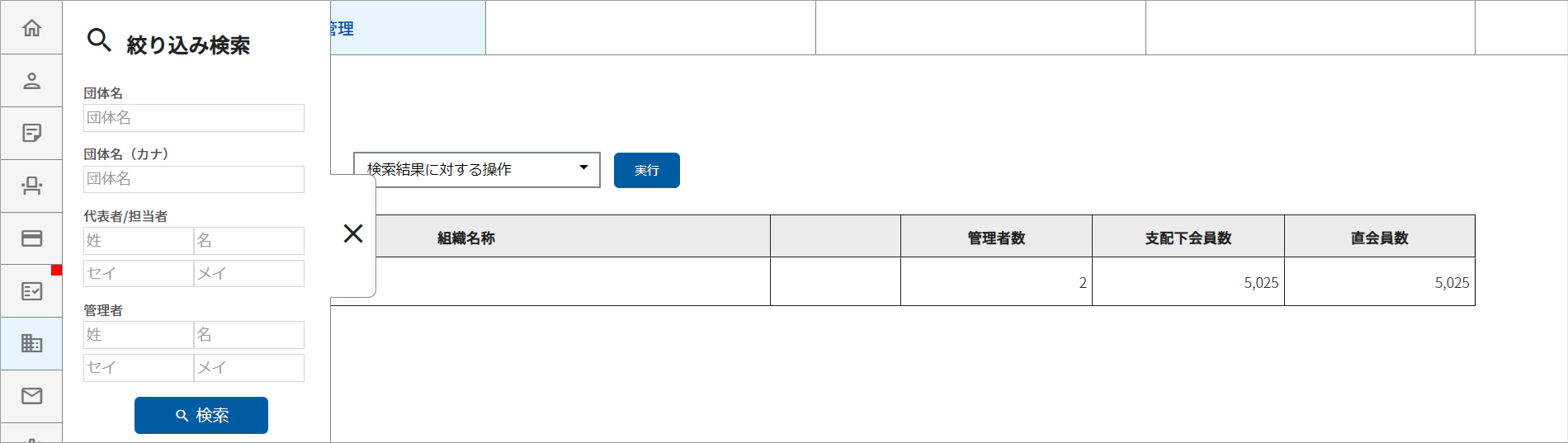
Task: Open the person/member icon in sidebar
Action: (31, 81)
